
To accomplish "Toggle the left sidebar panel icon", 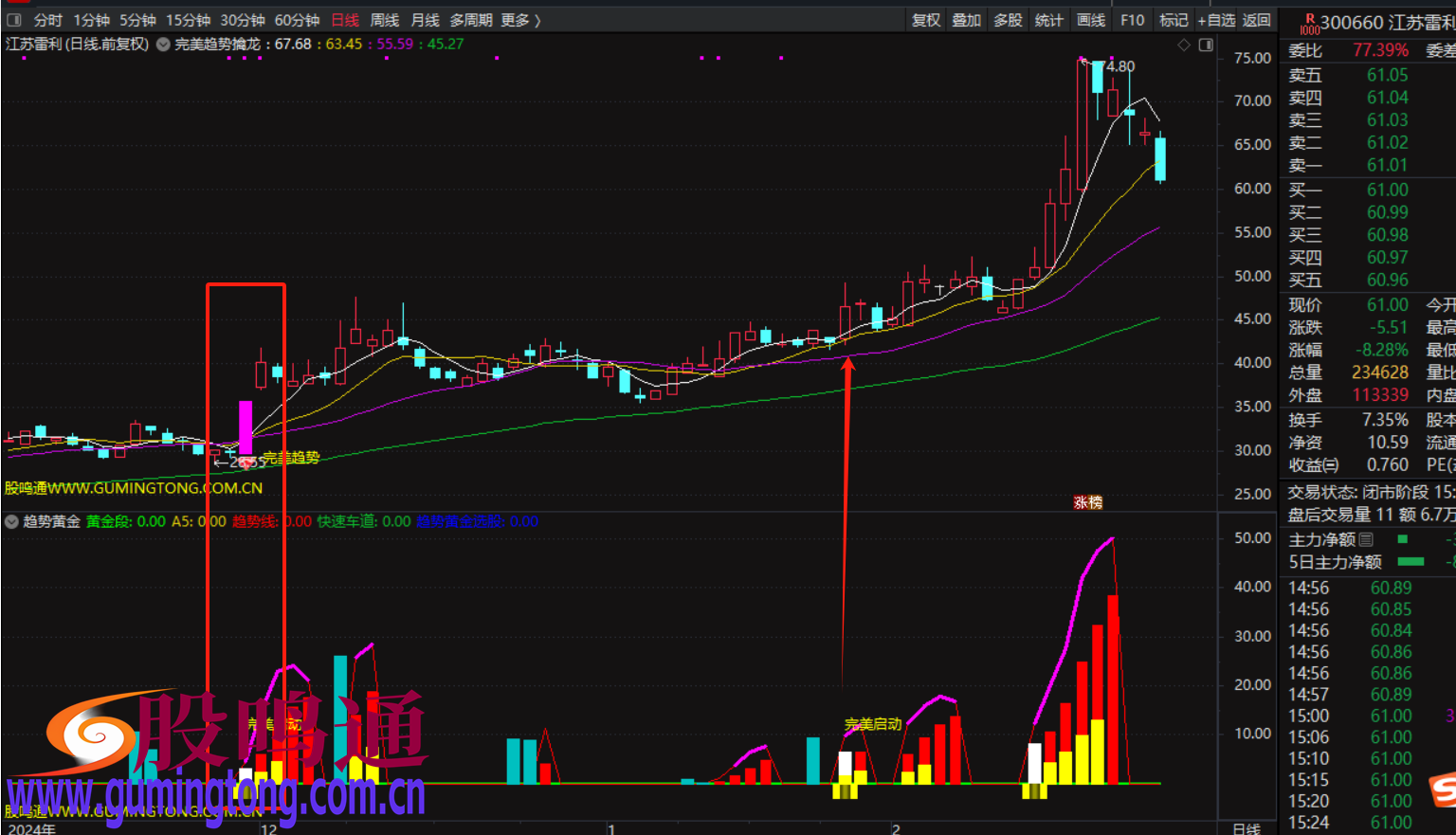I will 14,20.
